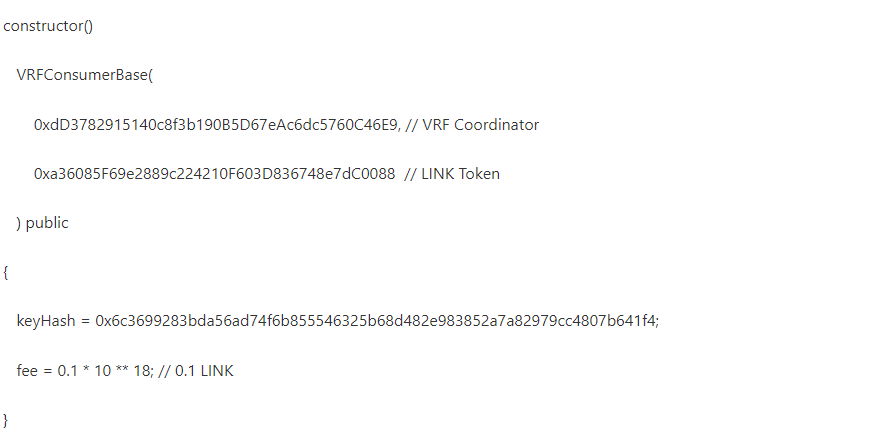Click the 0.1 value after fee =
The height and width of the screenshot is (441, 870).
pos(68,370)
